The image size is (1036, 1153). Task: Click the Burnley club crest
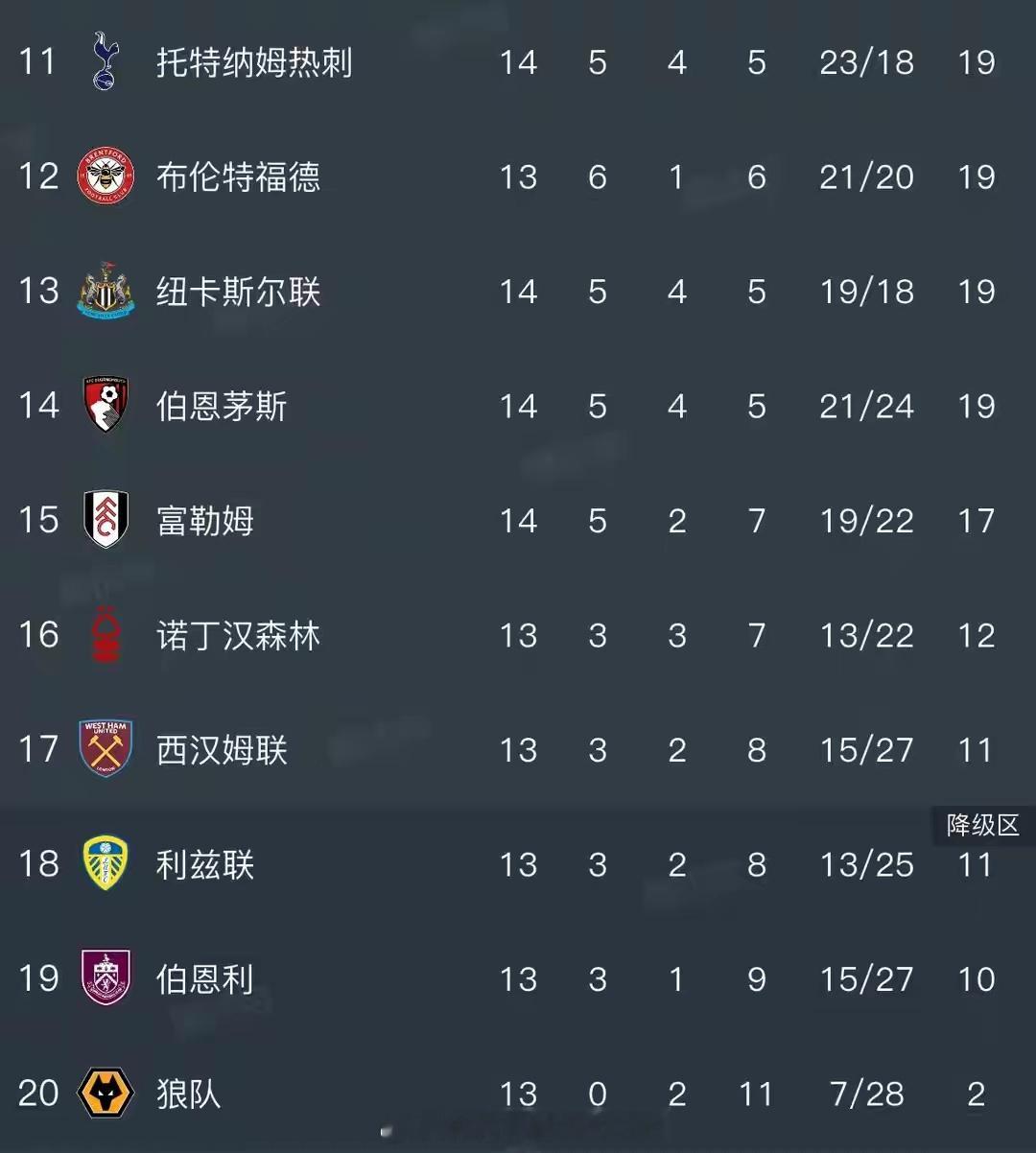[x=106, y=978]
